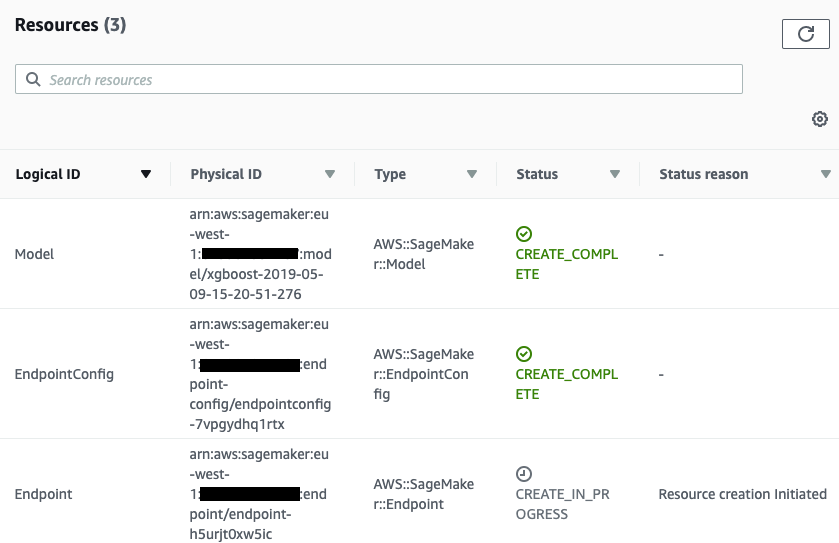Screen dimensions: 839x543
Task: Click the Status column header label
Action: 537,174
